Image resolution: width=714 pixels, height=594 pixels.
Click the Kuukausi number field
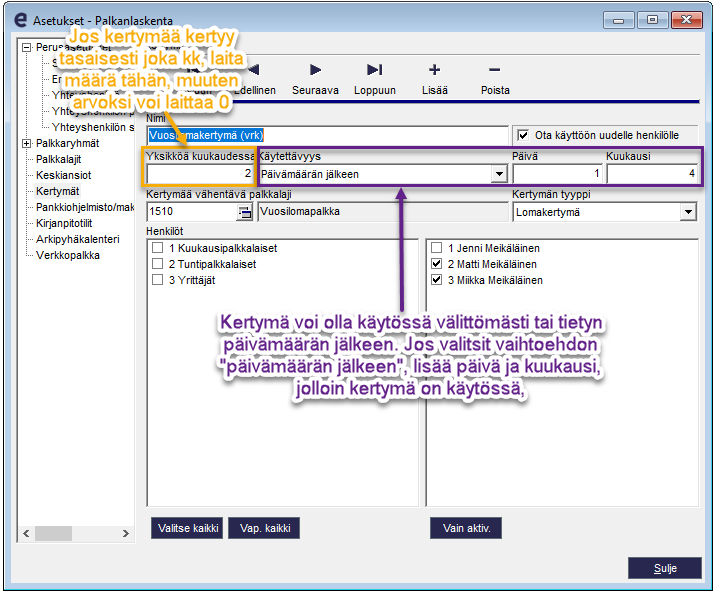(x=652, y=174)
